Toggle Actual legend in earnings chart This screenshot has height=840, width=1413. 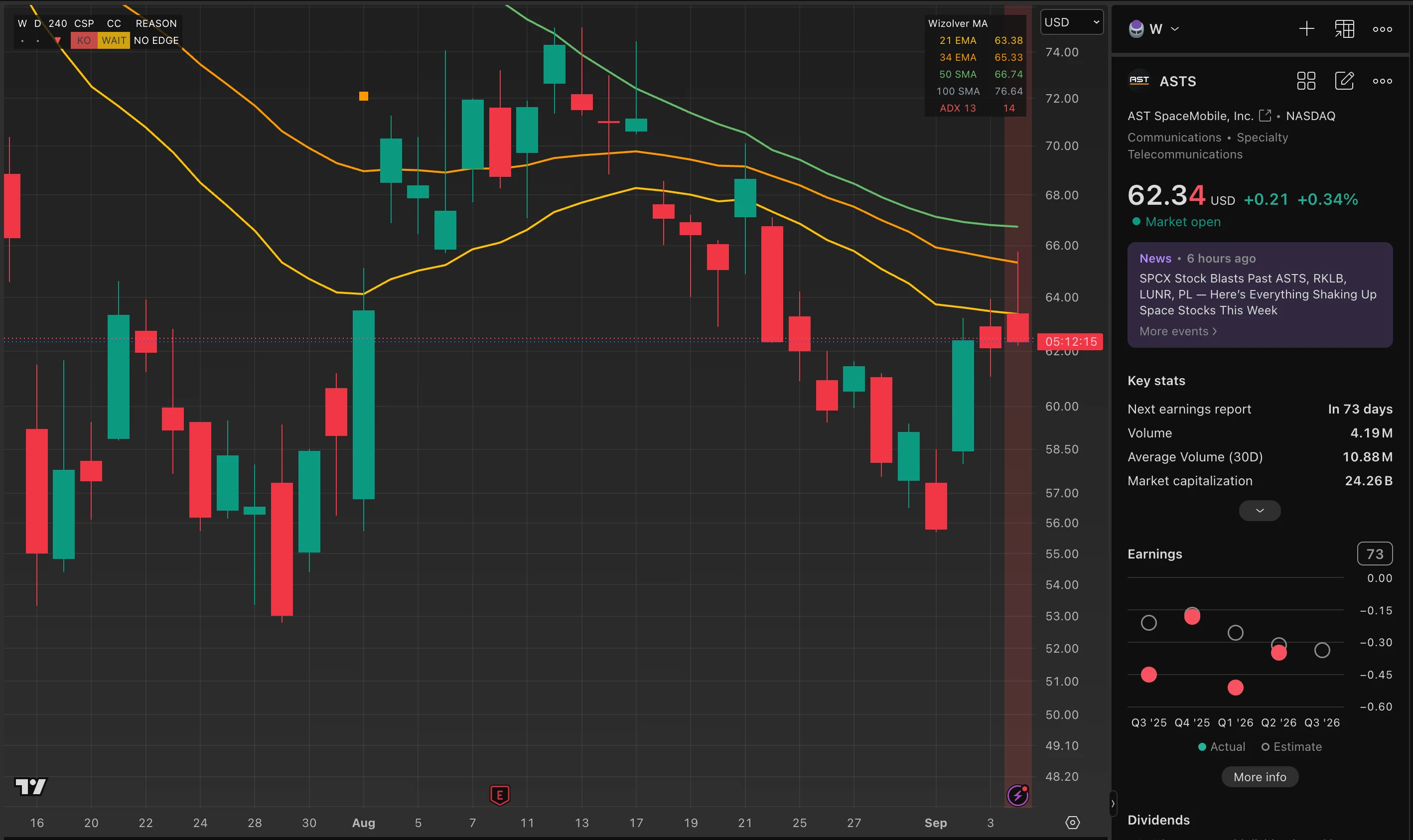pyautogui.click(x=1221, y=747)
